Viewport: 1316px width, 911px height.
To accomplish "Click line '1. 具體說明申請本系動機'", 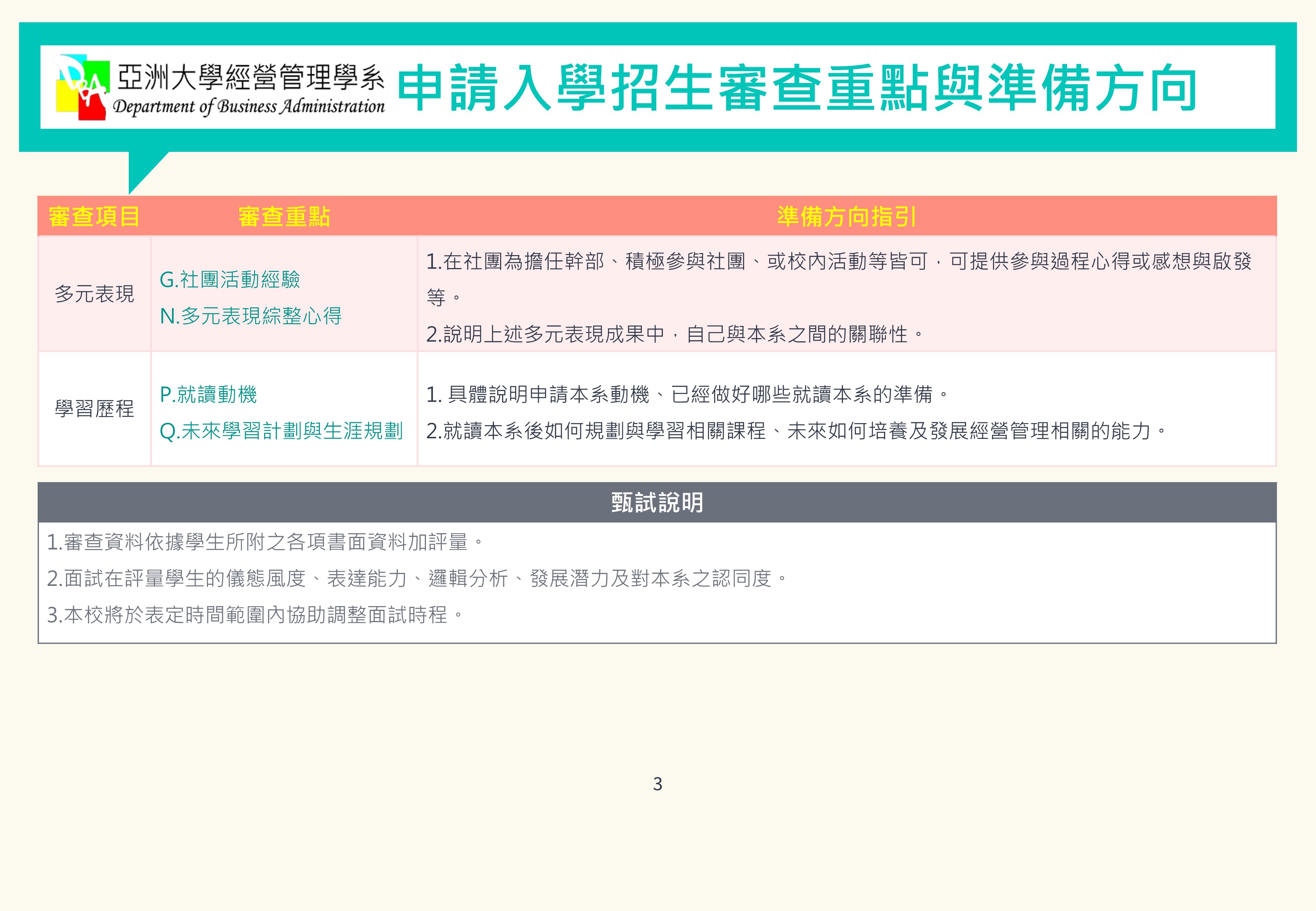I will tap(688, 394).
